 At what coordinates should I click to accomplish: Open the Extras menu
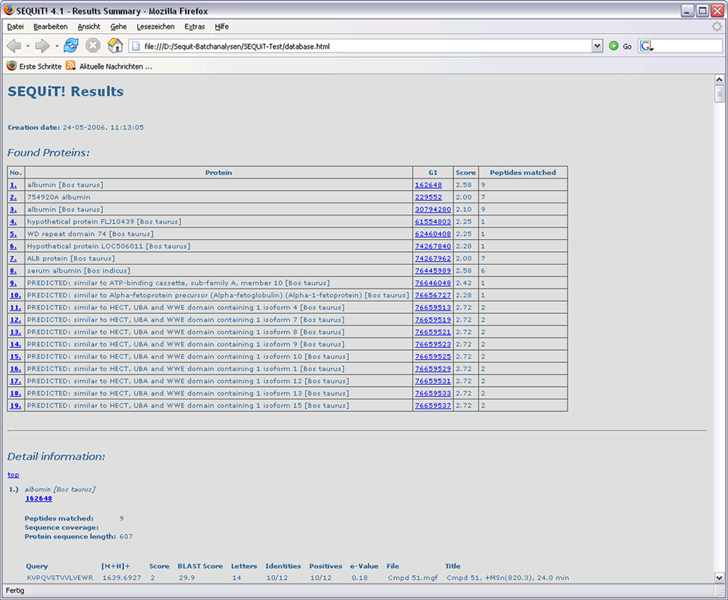(x=194, y=26)
